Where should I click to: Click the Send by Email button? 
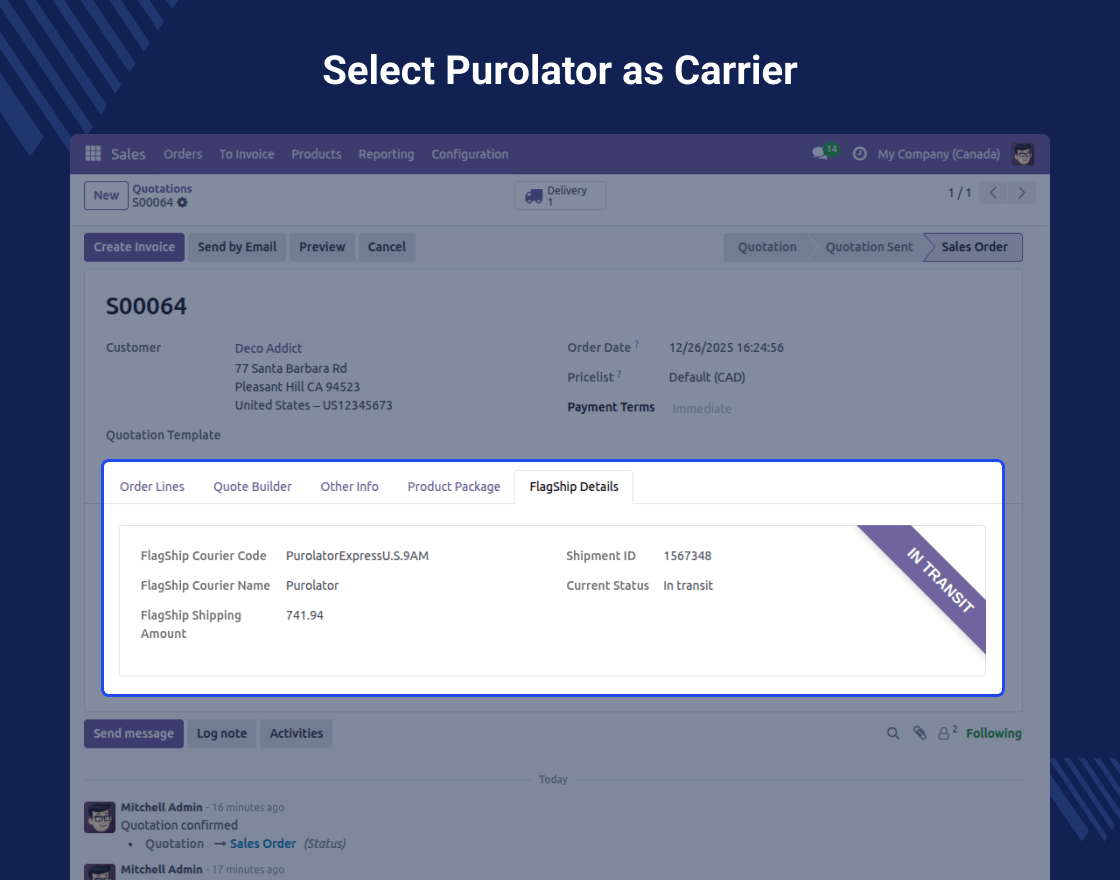pyautogui.click(x=237, y=247)
